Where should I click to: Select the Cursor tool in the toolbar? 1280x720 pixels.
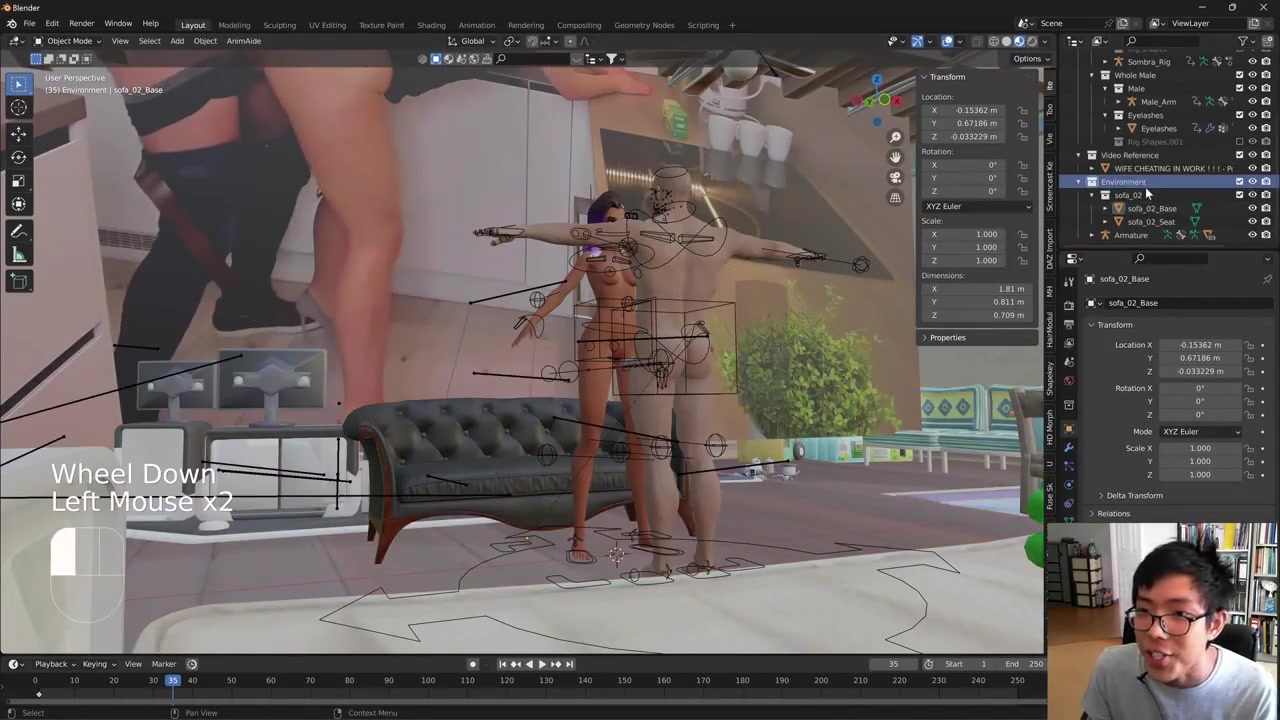point(18,108)
